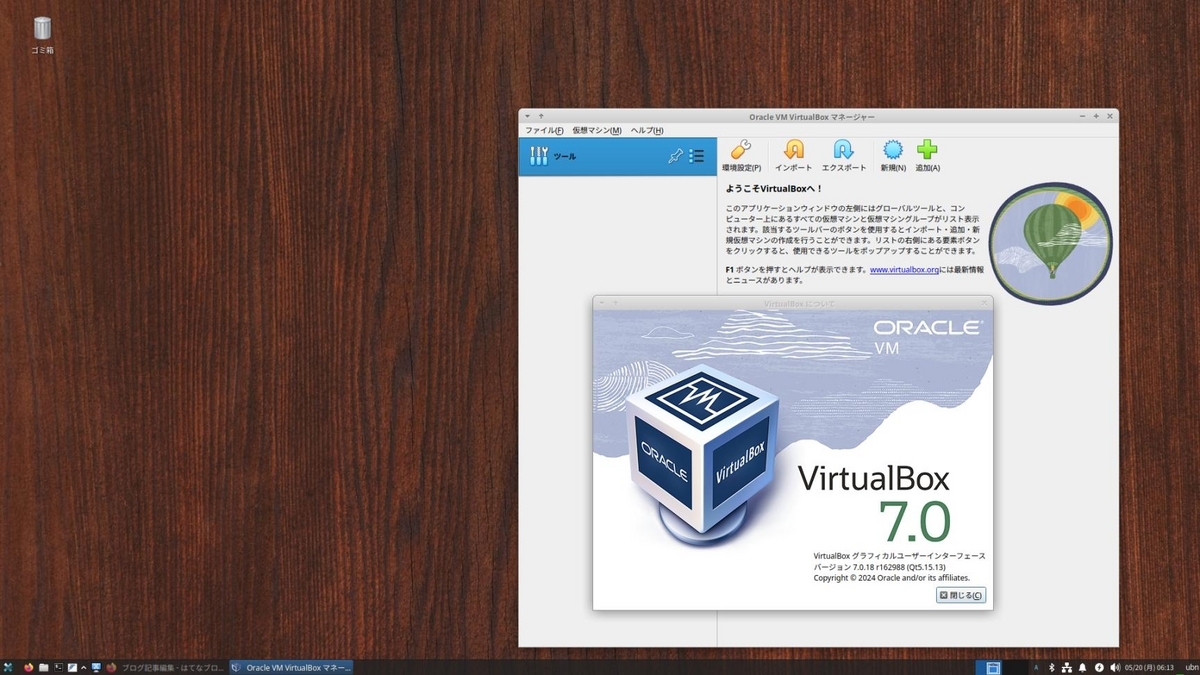
Task: Switch to ブログ記事編集 Firefox taskbar window
Action: click(x=166, y=667)
